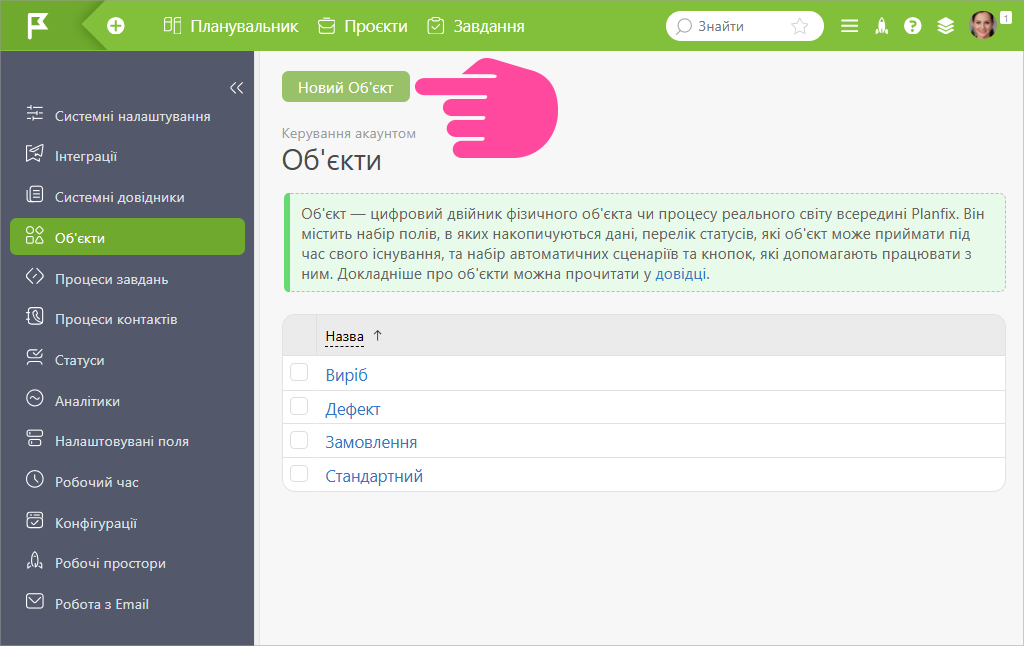Click the Робочий час clock icon

click(35, 479)
